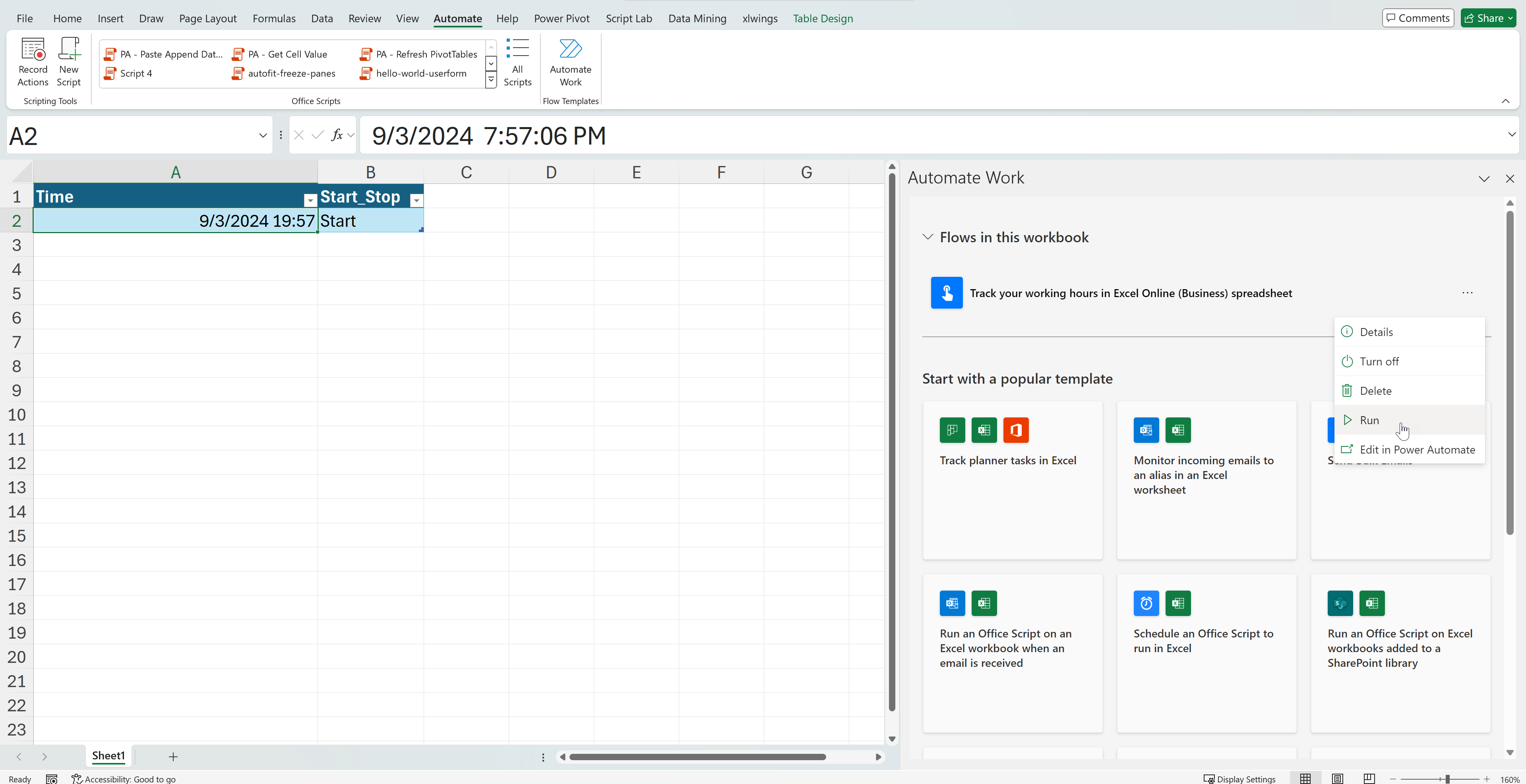Expand the Office Scripts gallery

pyautogui.click(x=490, y=80)
